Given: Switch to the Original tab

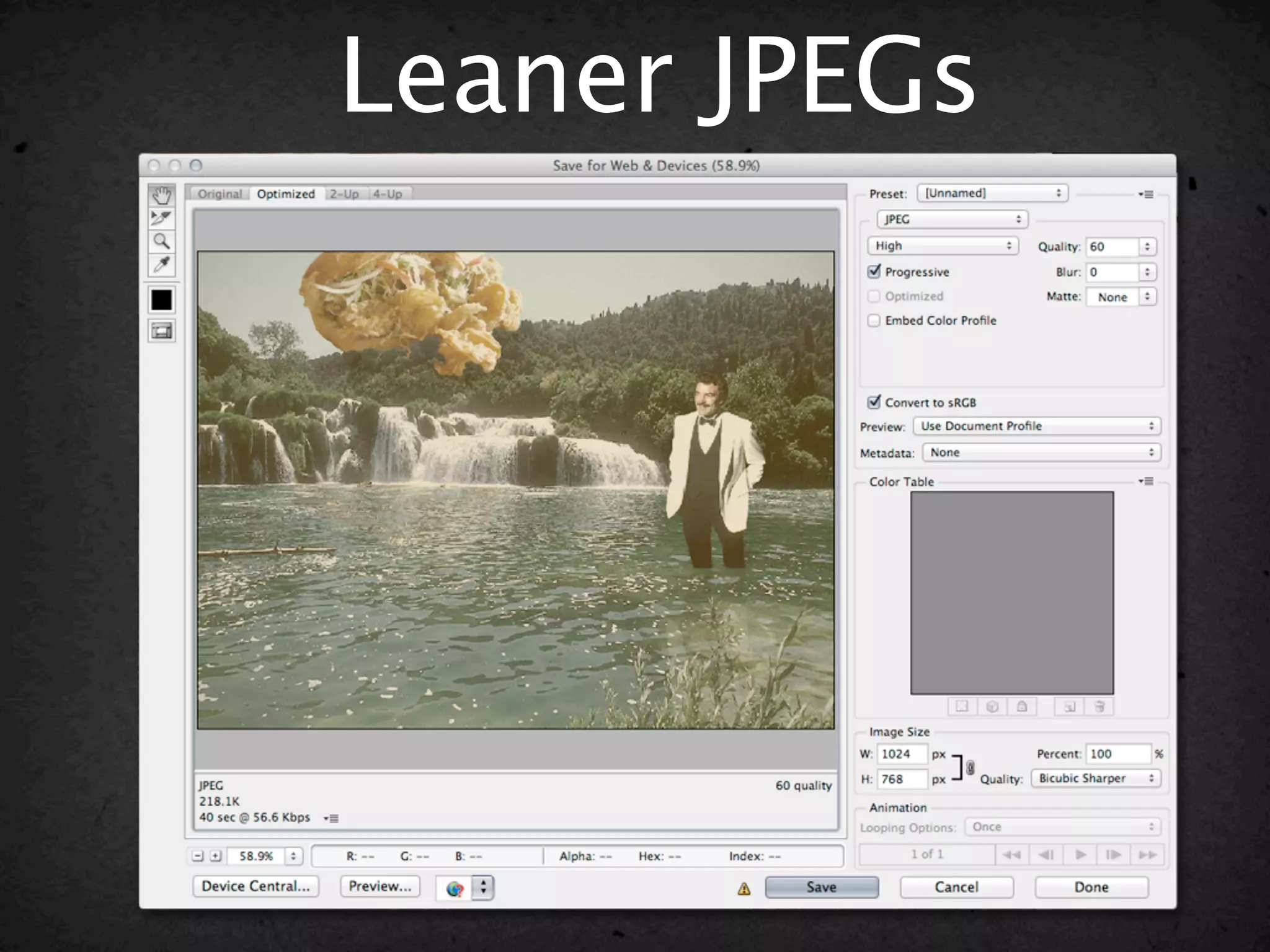Looking at the screenshot, I should (x=220, y=194).
